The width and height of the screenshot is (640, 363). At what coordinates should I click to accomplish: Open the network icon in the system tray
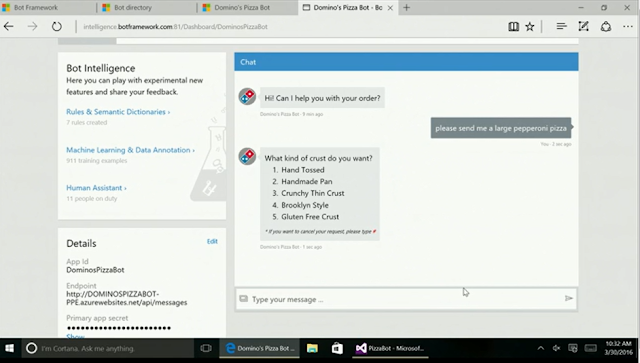573,348
